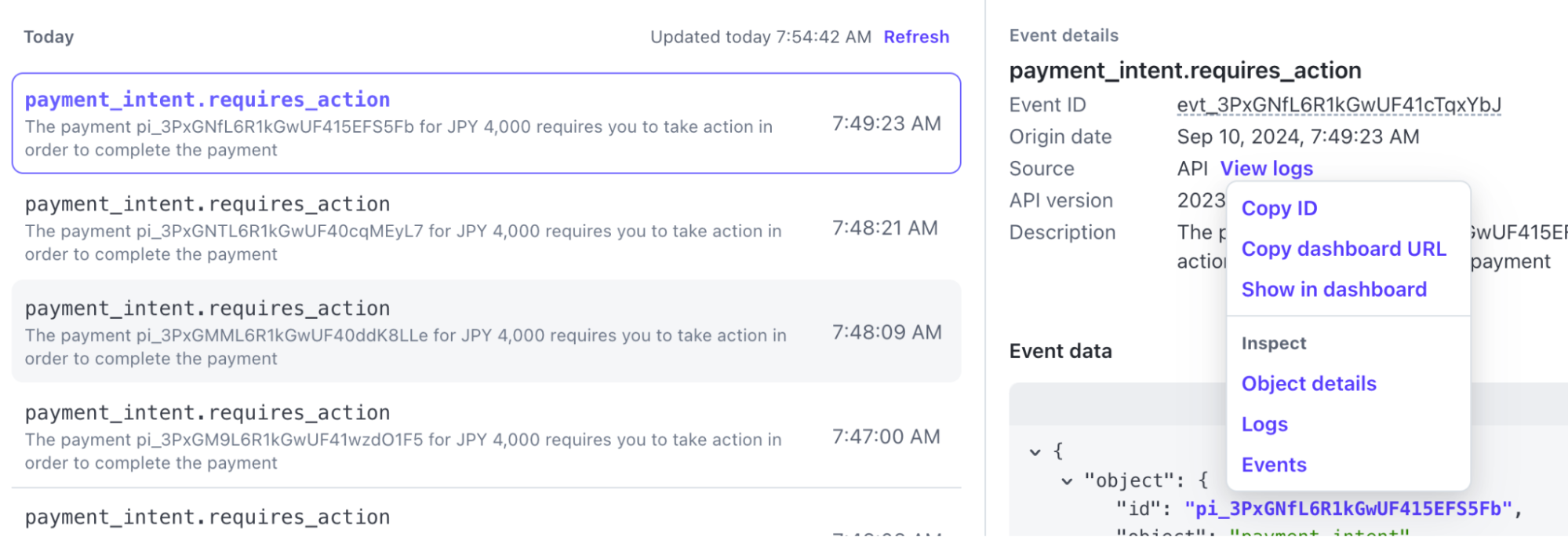Choose Copy ID from the popup menu
Screen dimensions: 1568x537
tap(1279, 209)
